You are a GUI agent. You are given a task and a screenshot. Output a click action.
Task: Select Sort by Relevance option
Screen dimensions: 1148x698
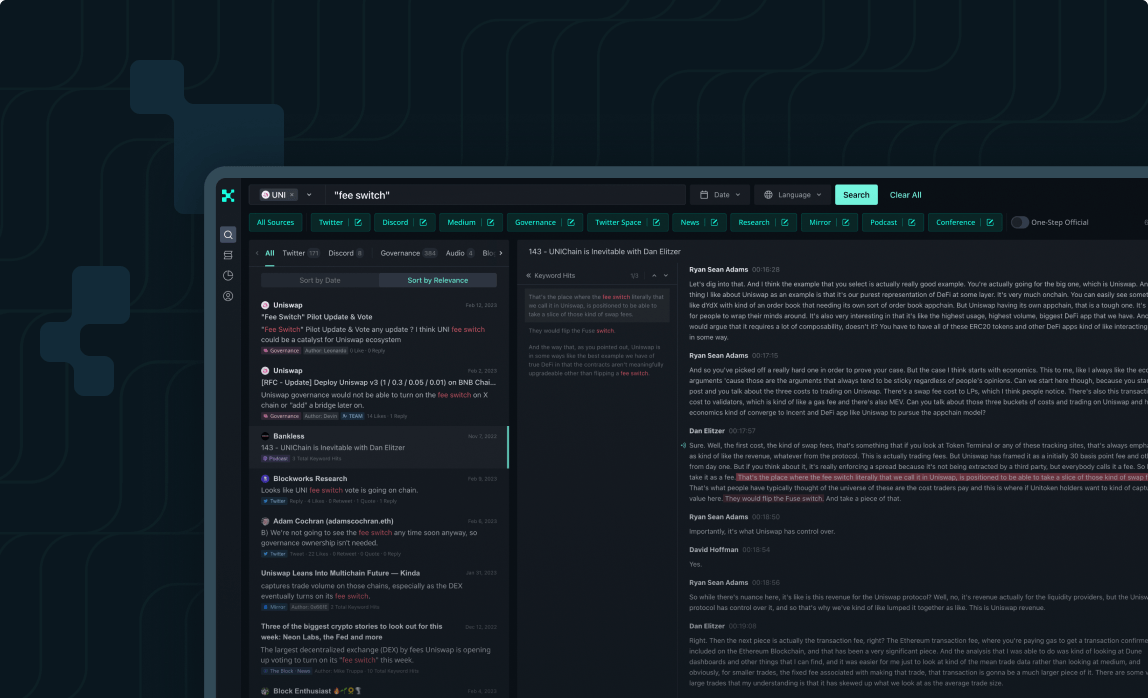[438, 280]
